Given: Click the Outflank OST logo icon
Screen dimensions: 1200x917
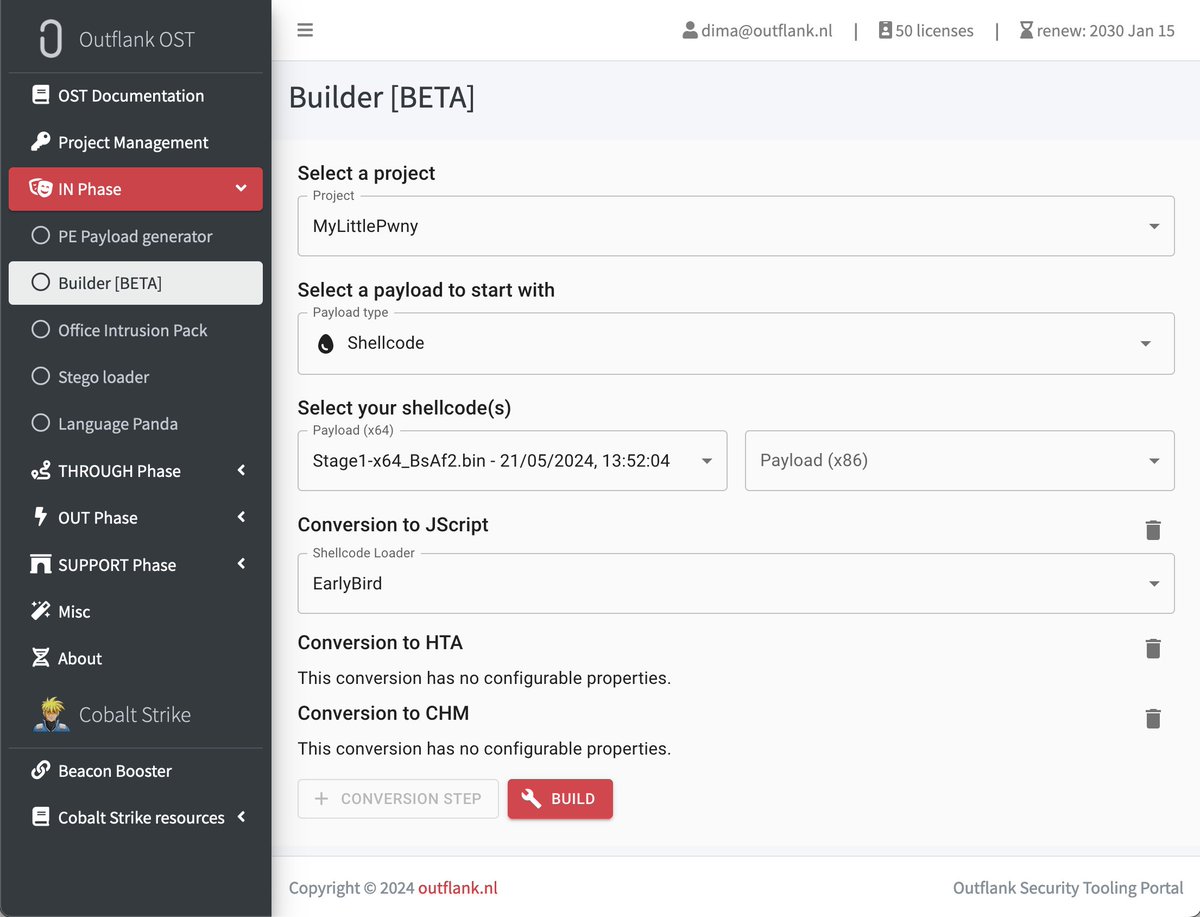Looking at the screenshot, I should click(x=50, y=38).
